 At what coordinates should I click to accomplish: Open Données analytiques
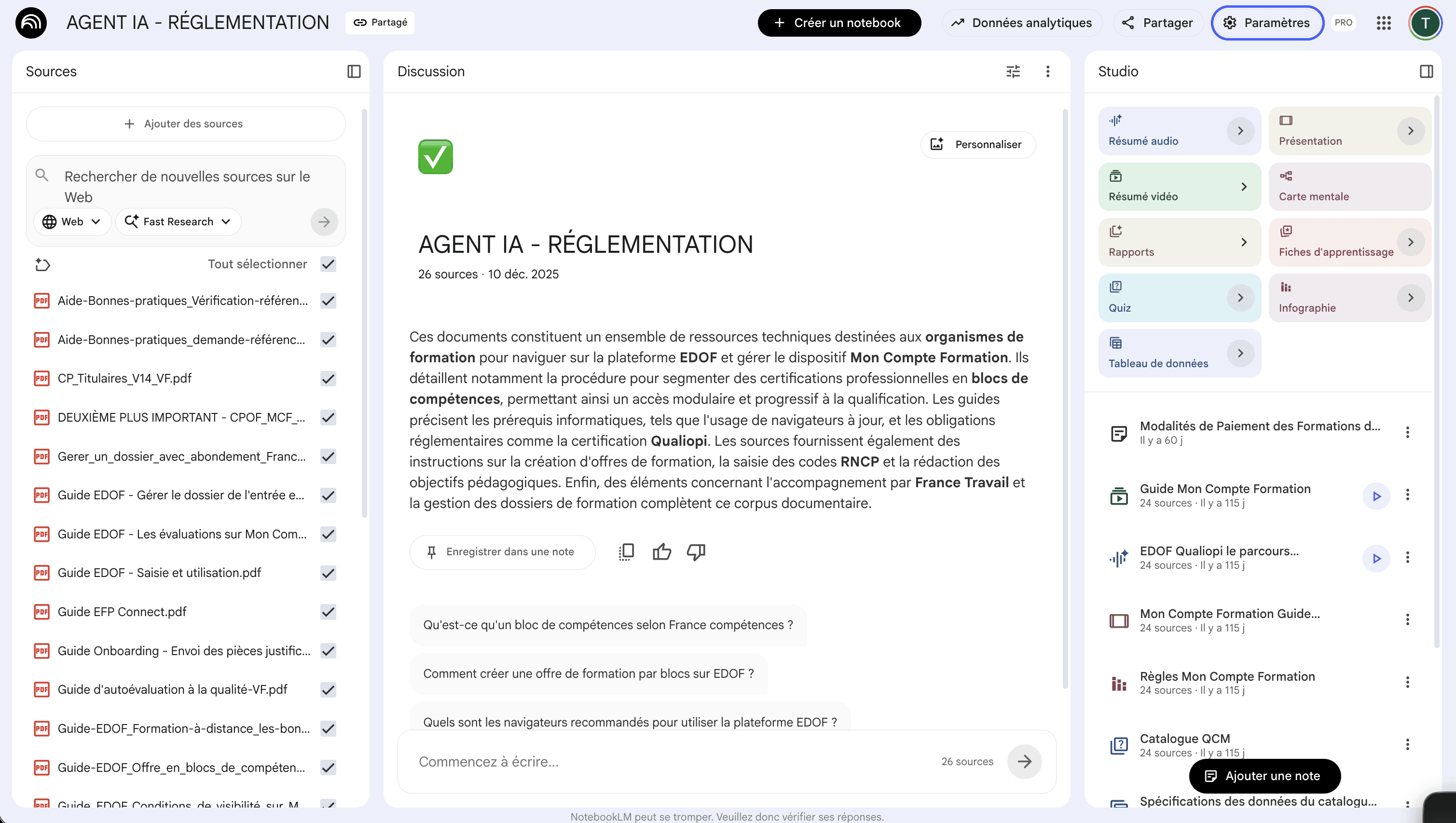pos(1022,23)
